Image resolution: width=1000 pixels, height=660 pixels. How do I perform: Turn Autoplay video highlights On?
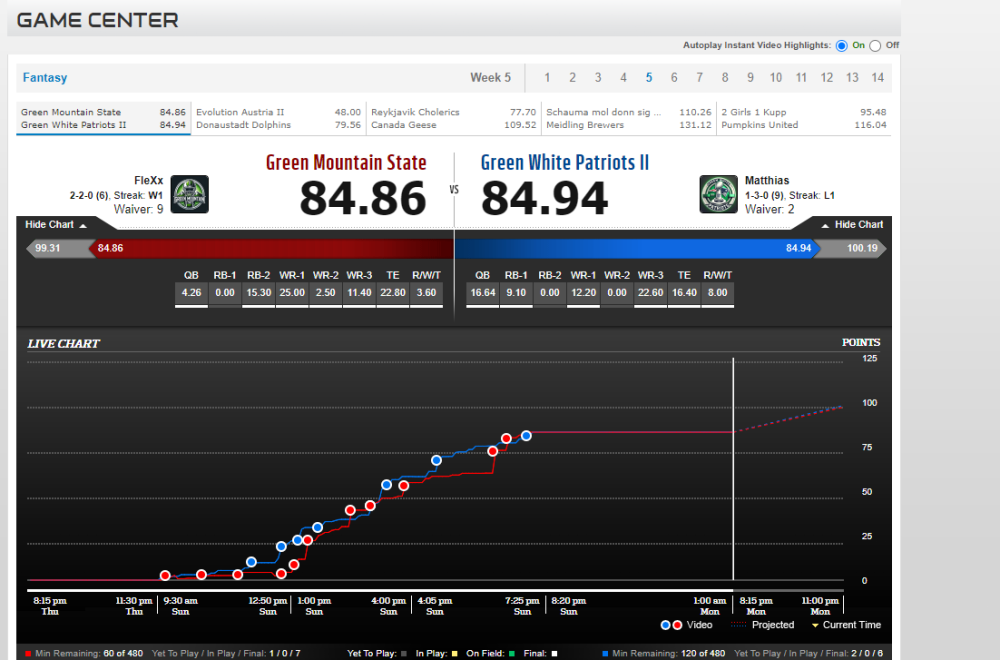click(841, 45)
